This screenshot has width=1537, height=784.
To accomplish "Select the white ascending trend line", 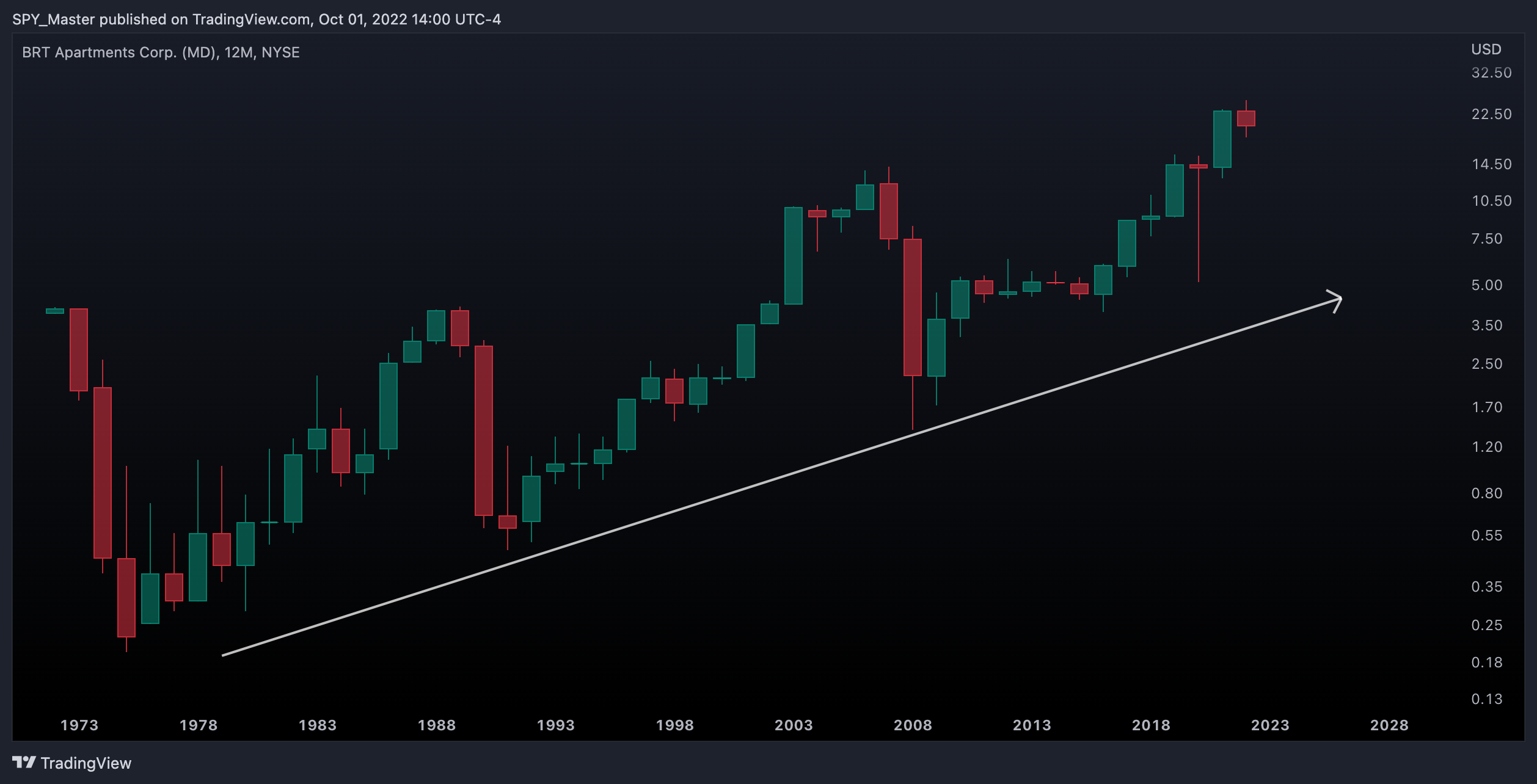I will (x=782, y=476).
